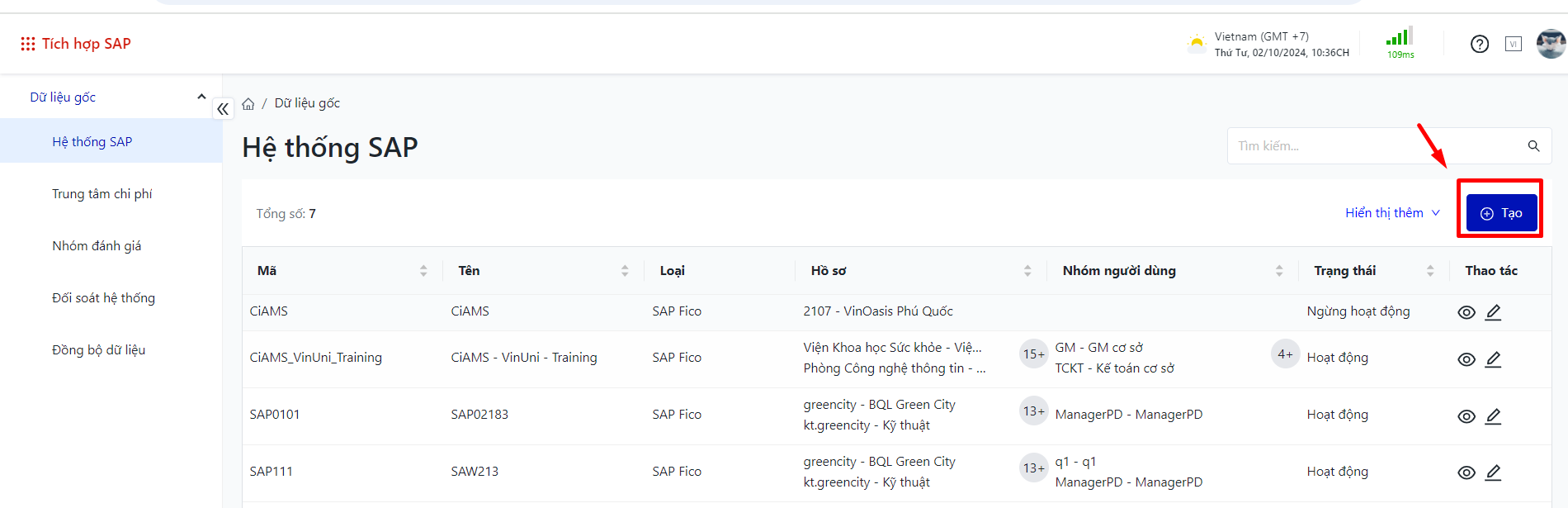Click the language switch icon
The image size is (1568, 508).
(x=1513, y=44)
